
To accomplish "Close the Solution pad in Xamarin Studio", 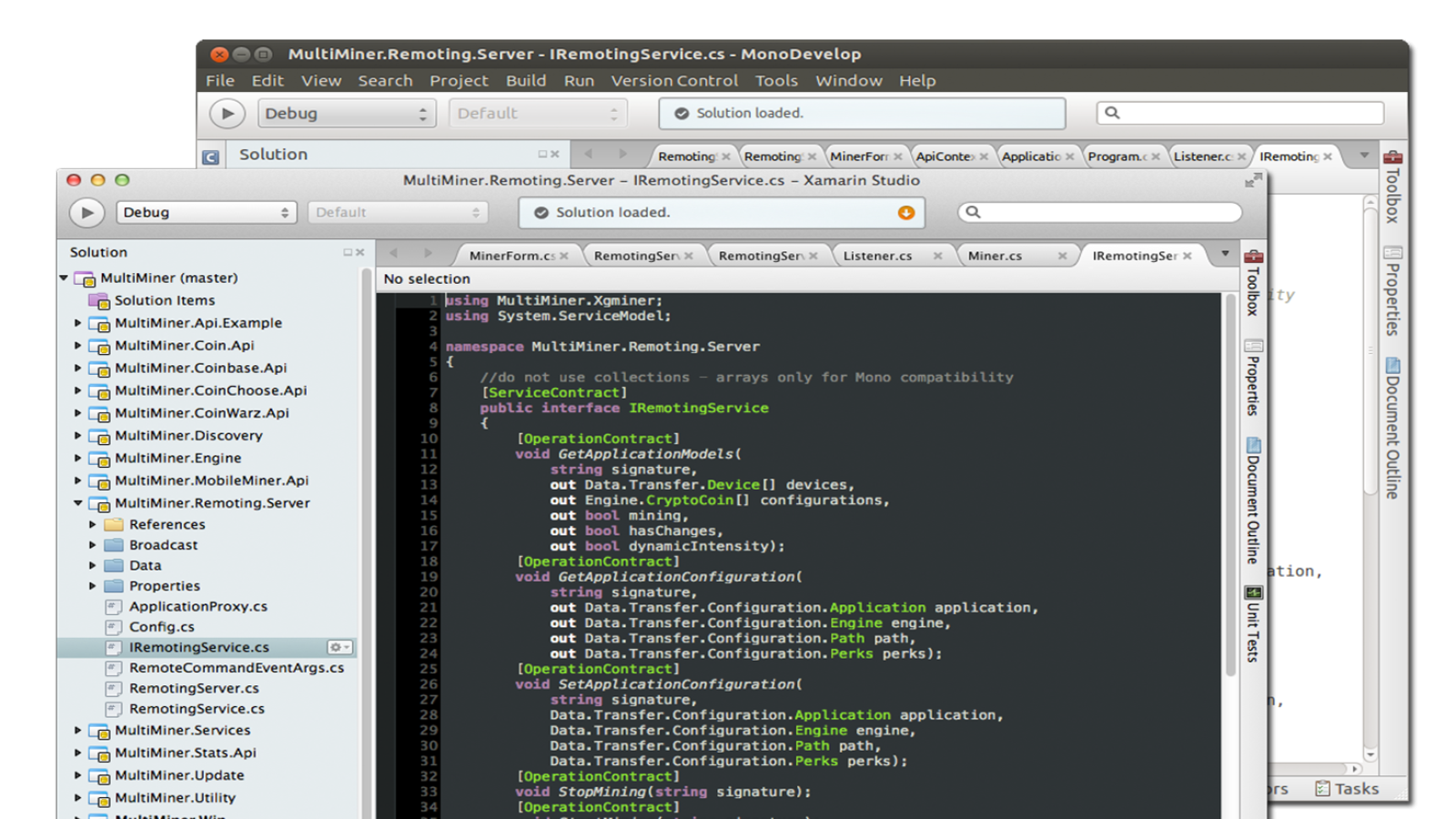I will pyautogui.click(x=360, y=252).
